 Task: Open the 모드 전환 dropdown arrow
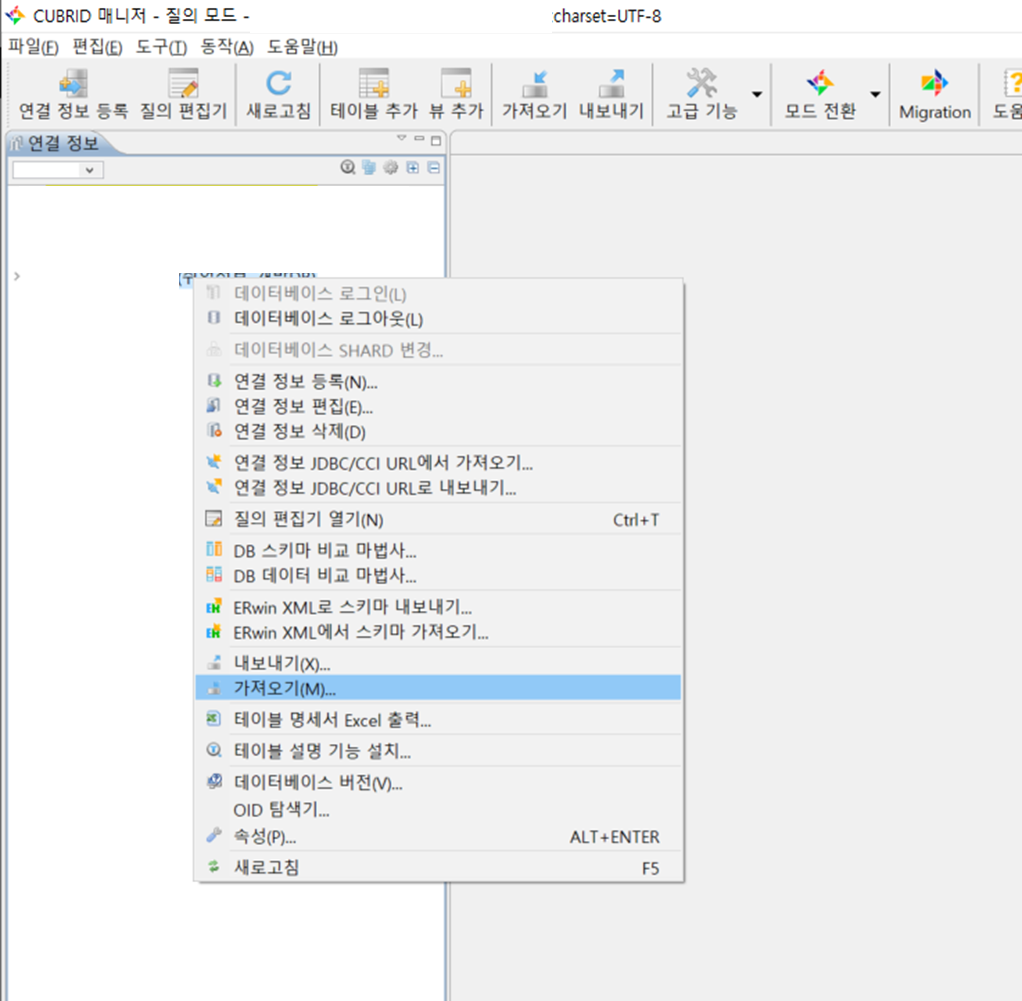[x=875, y=94]
